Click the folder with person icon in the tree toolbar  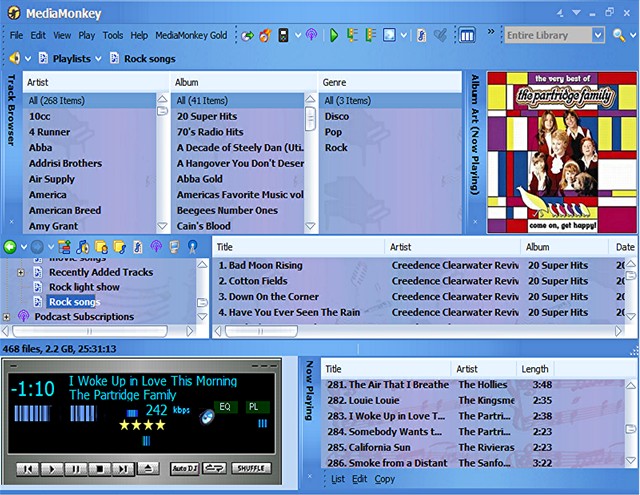point(101,246)
